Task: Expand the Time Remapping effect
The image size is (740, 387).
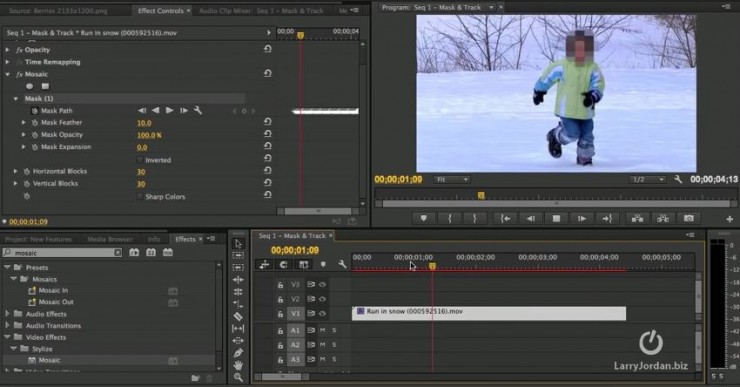Action: (x=8, y=62)
